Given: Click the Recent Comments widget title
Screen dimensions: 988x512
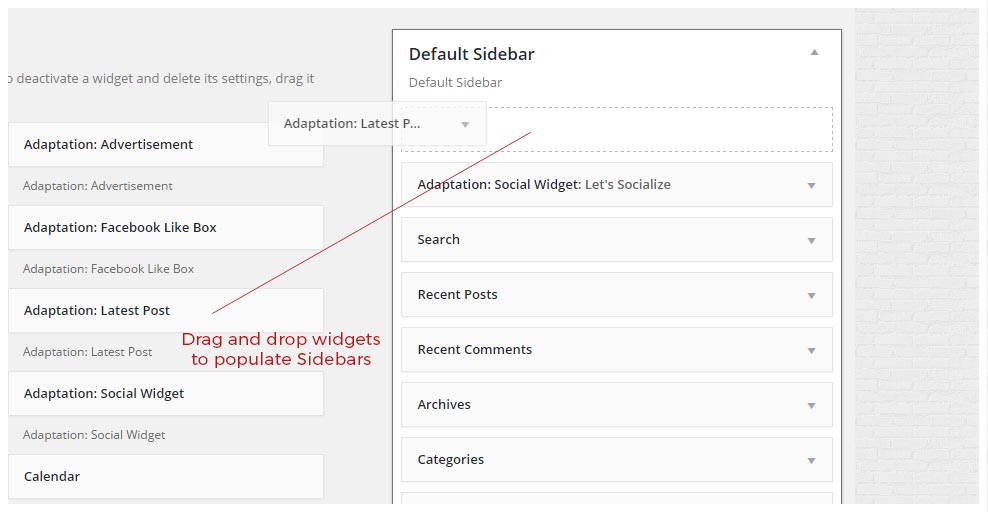Looking at the screenshot, I should click(x=474, y=350).
